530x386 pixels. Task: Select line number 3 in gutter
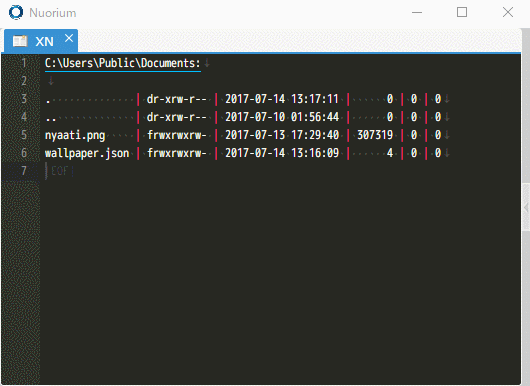pyautogui.click(x=24, y=99)
